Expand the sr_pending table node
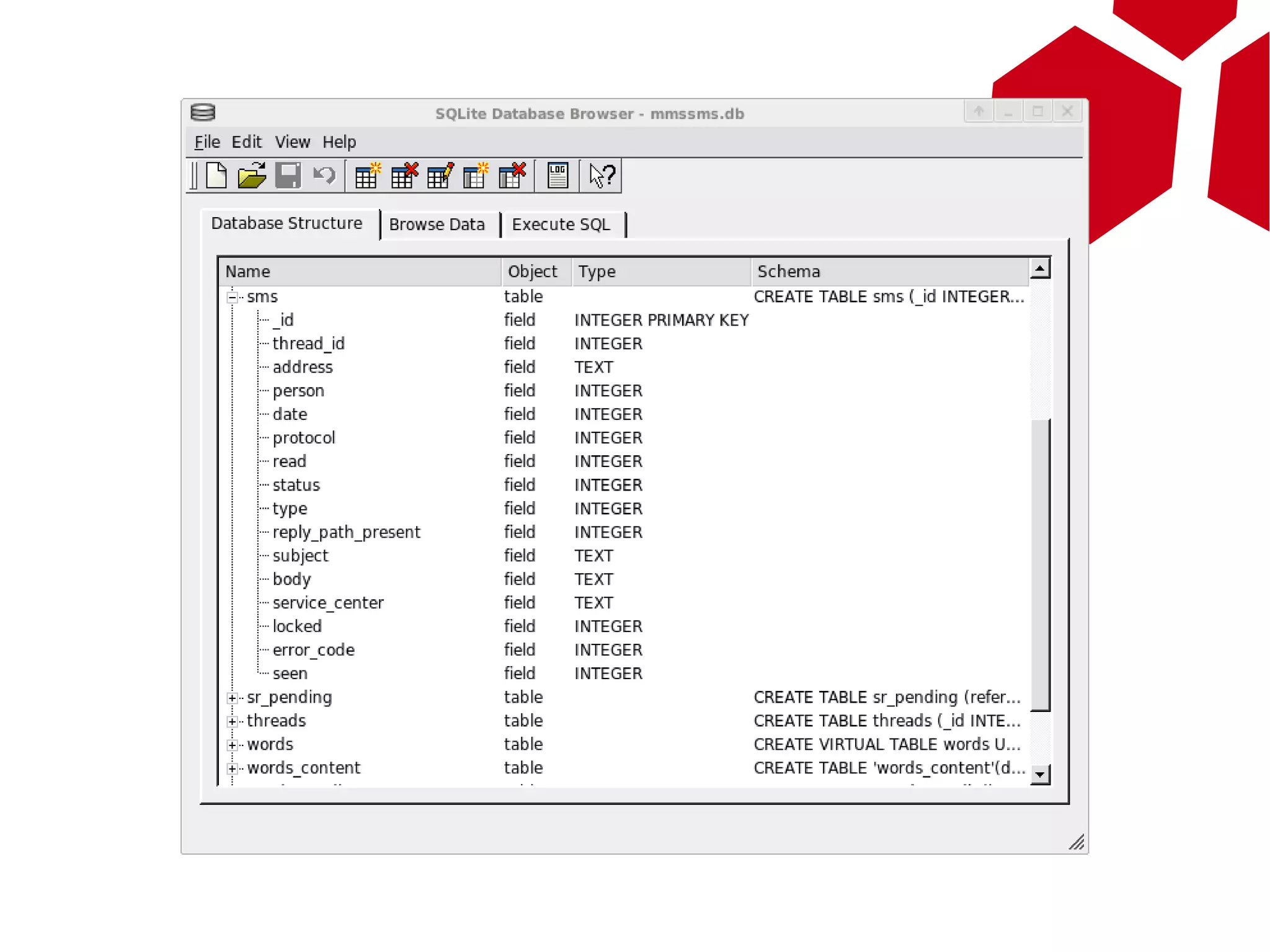1270x952 pixels. tap(233, 698)
